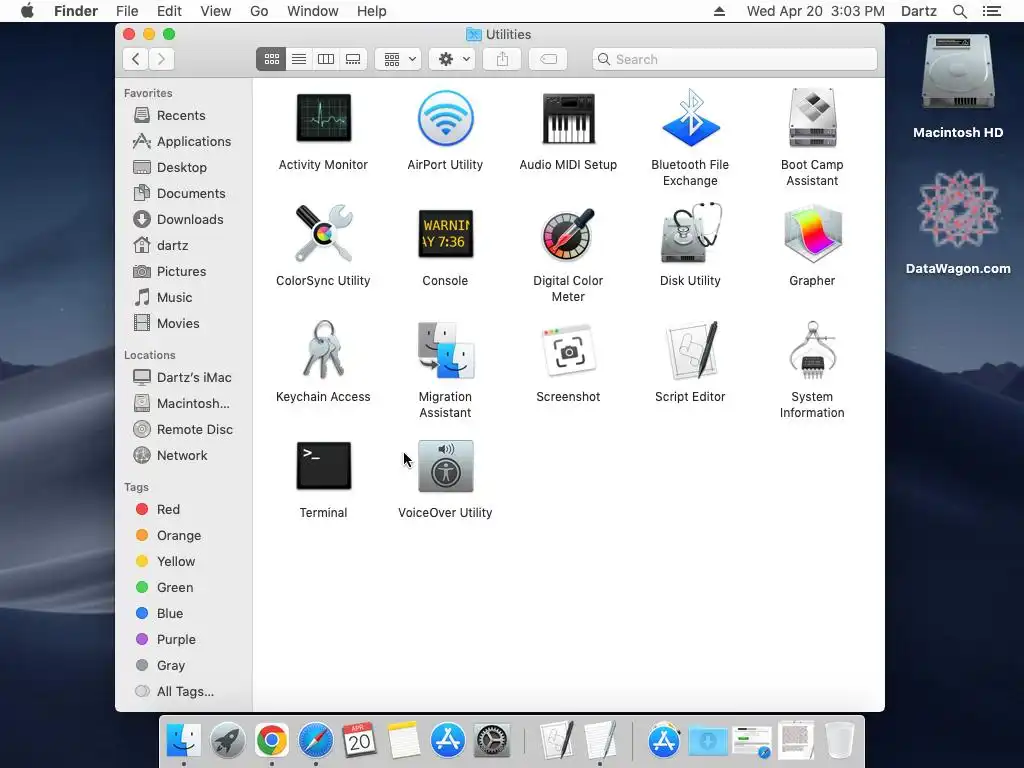Open the Action gear dropdown

(x=452, y=59)
